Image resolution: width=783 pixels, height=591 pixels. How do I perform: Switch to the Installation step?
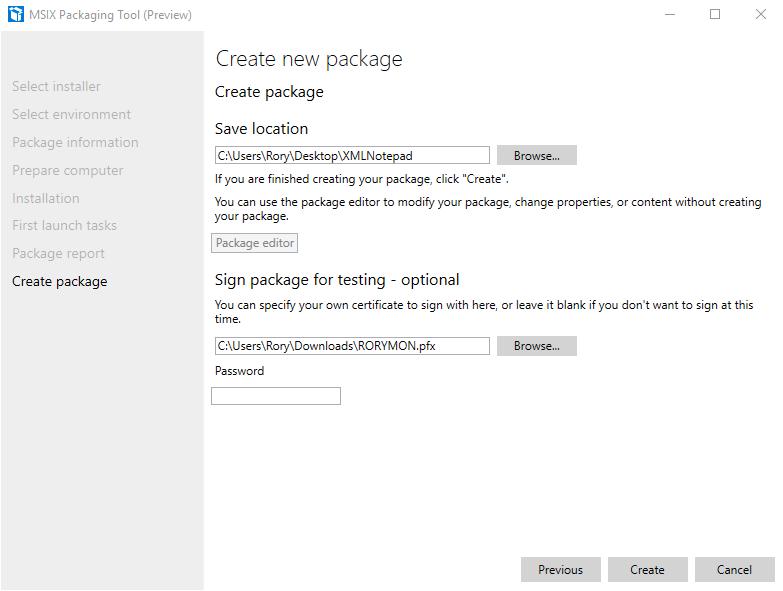point(45,198)
